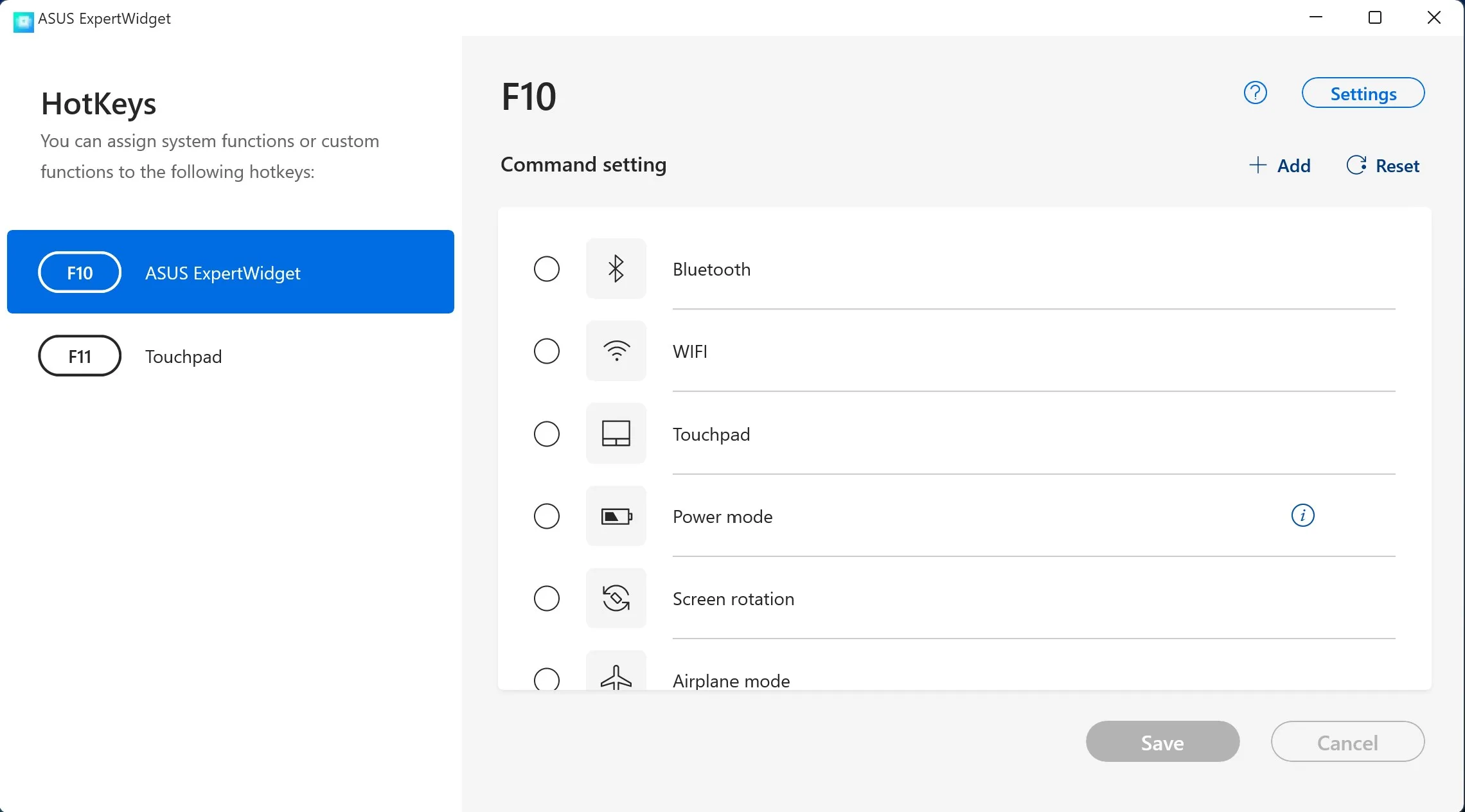1465x812 pixels.
Task: Open the F11 Touchpad hotkey
Action: point(231,355)
